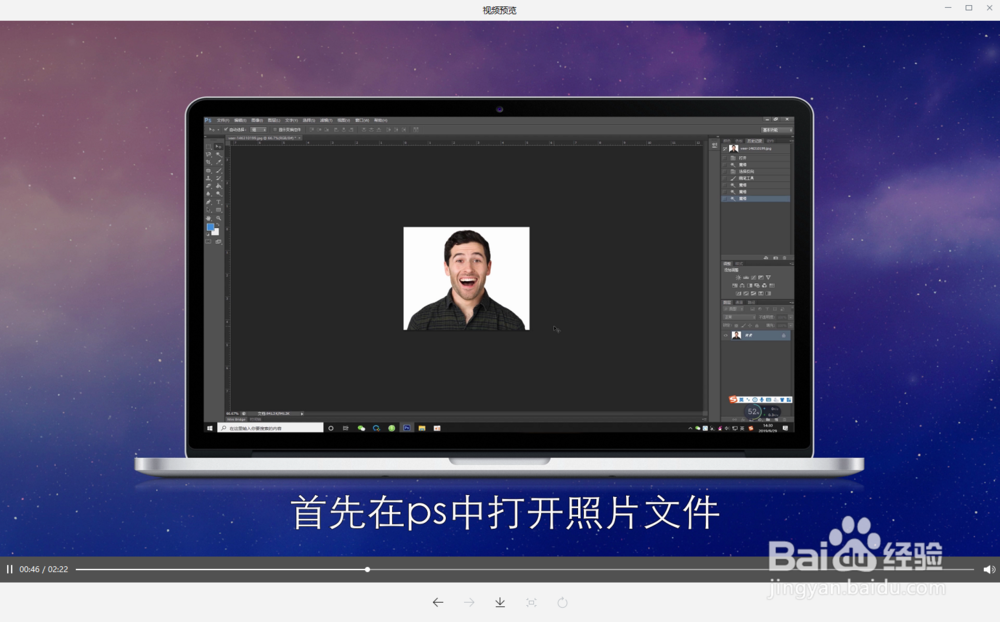Select the Zoom tool at the toolbar bottom

(x=218, y=218)
